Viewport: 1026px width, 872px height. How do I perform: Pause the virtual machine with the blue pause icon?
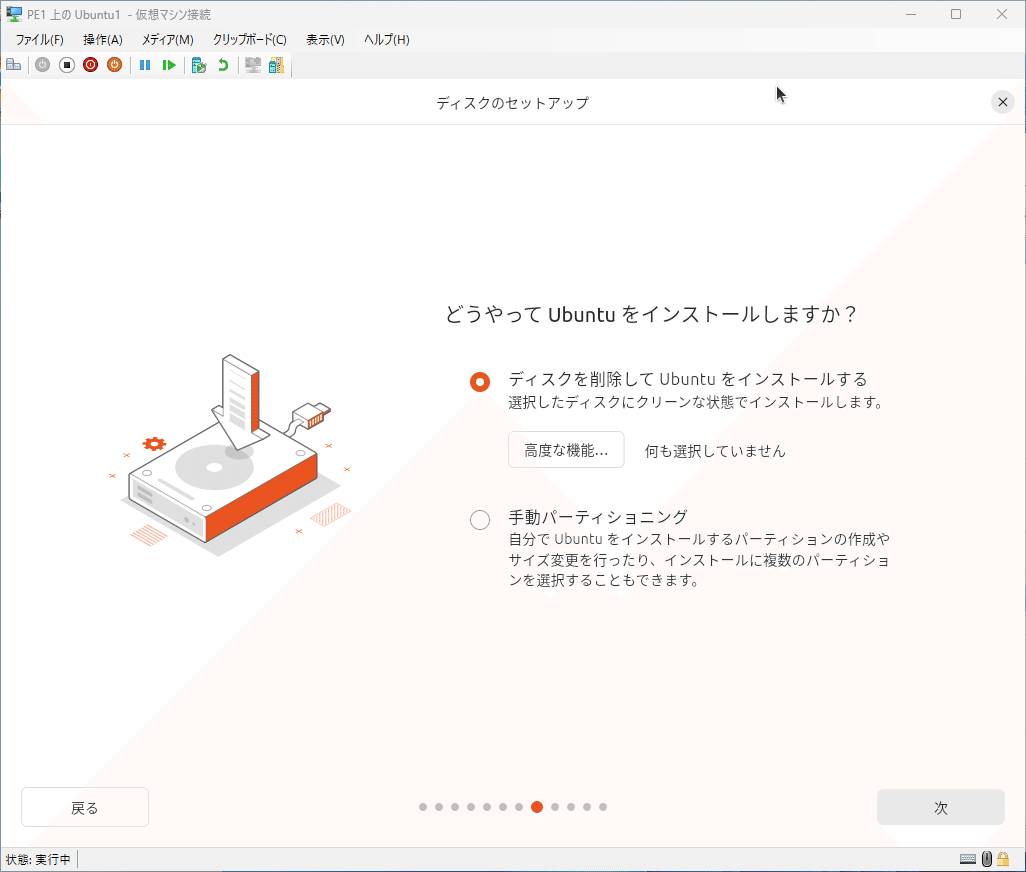(x=145, y=65)
